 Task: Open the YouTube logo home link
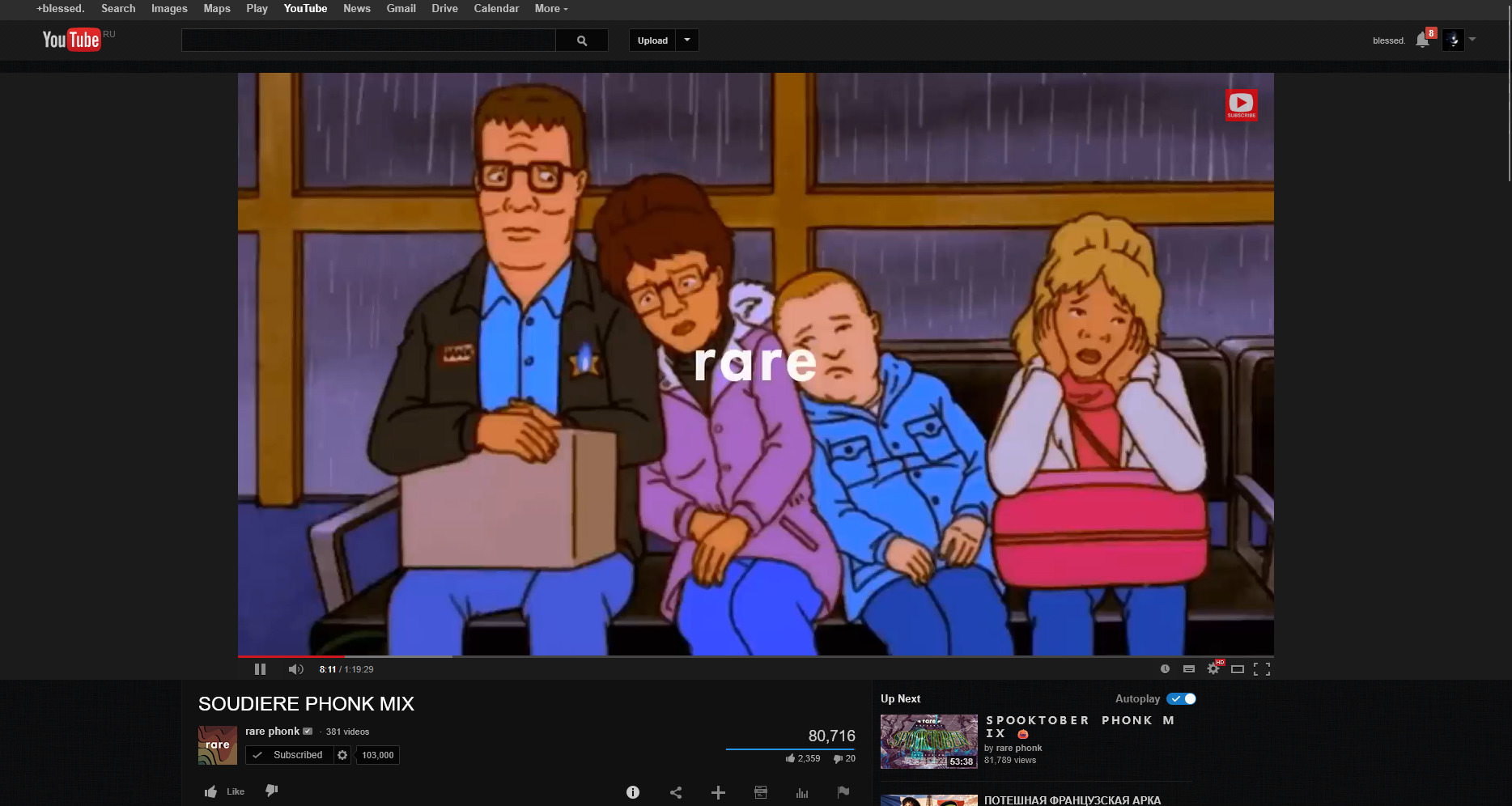(71, 40)
